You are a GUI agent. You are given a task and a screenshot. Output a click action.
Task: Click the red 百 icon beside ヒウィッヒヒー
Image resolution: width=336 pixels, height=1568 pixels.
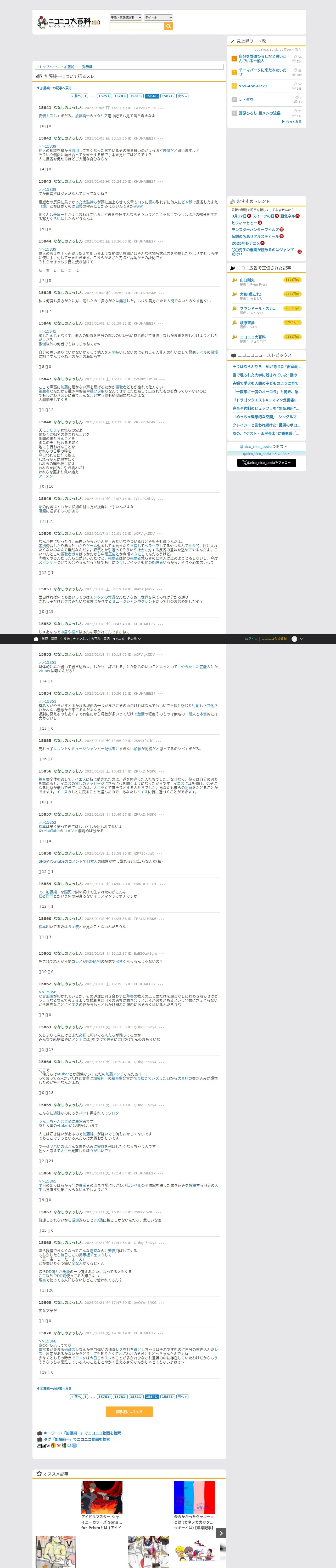tap(260, 223)
